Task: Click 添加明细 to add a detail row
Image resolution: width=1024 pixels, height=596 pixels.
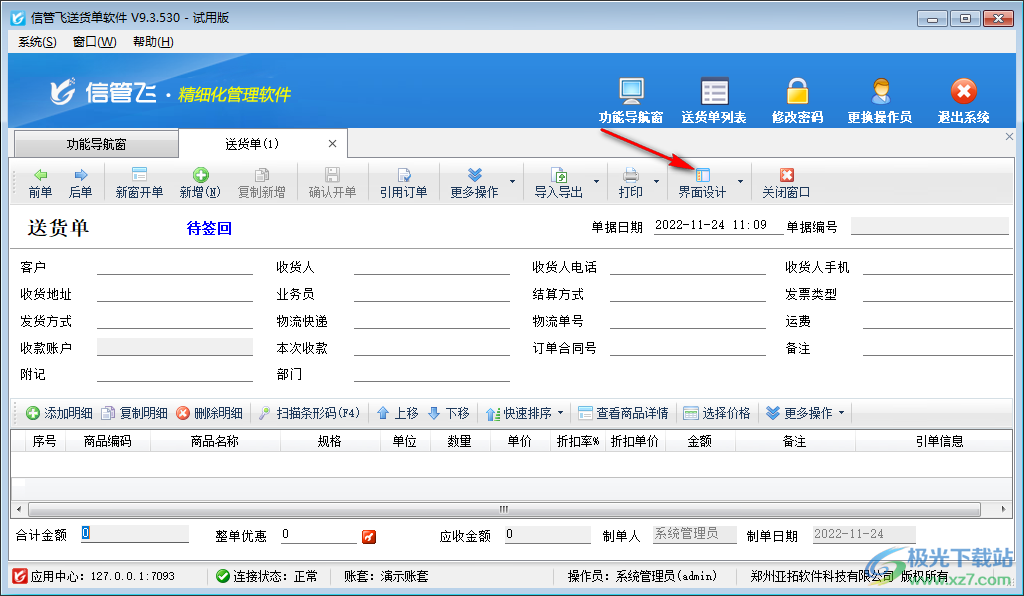Action: point(59,413)
